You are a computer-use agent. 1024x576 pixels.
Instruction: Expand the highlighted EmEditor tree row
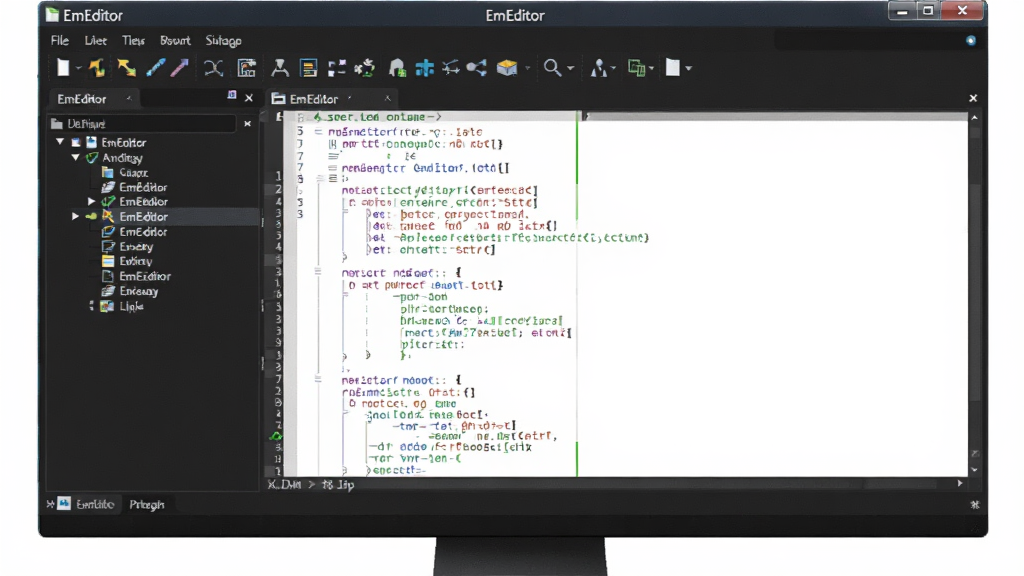(x=76, y=216)
